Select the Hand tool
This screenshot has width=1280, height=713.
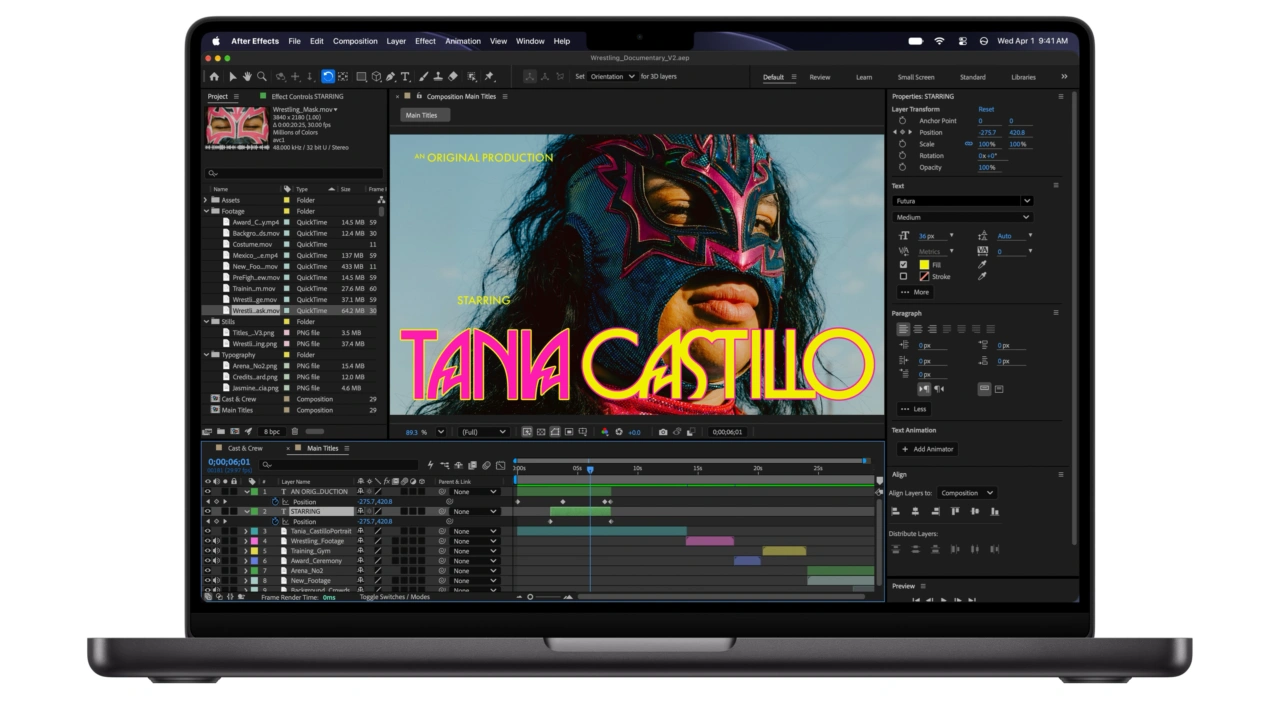247,77
